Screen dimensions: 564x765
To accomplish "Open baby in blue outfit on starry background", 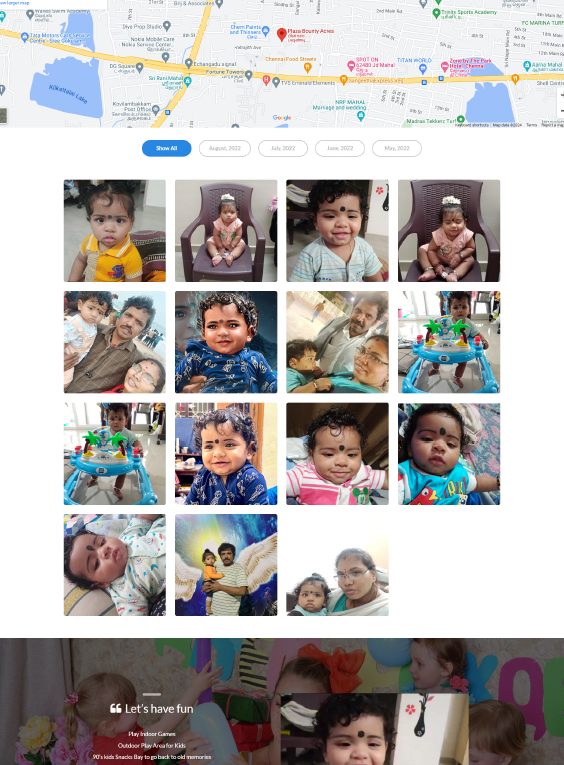I will click(x=226, y=342).
